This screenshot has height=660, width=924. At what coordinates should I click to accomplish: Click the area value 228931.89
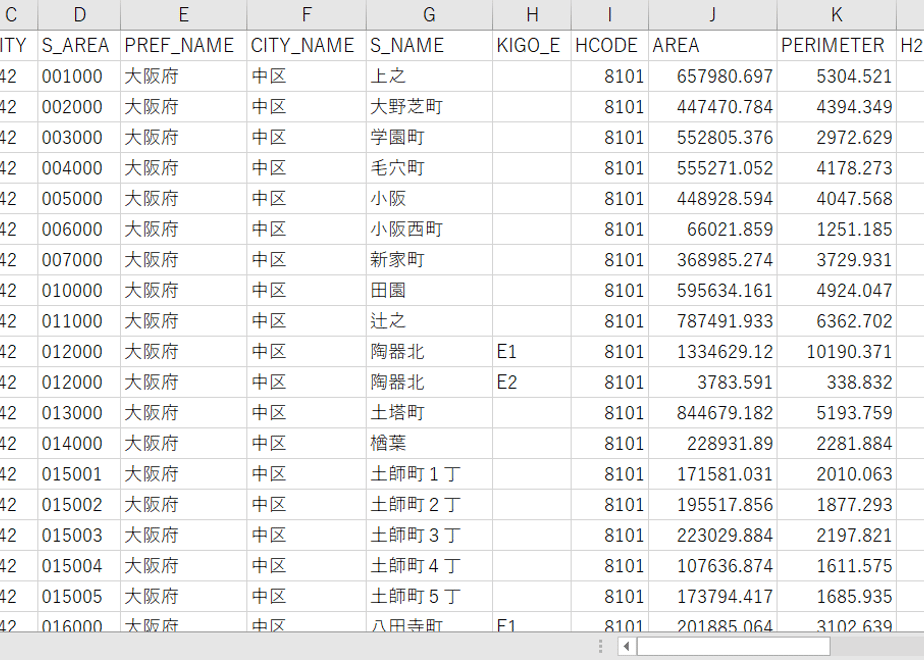[712, 444]
